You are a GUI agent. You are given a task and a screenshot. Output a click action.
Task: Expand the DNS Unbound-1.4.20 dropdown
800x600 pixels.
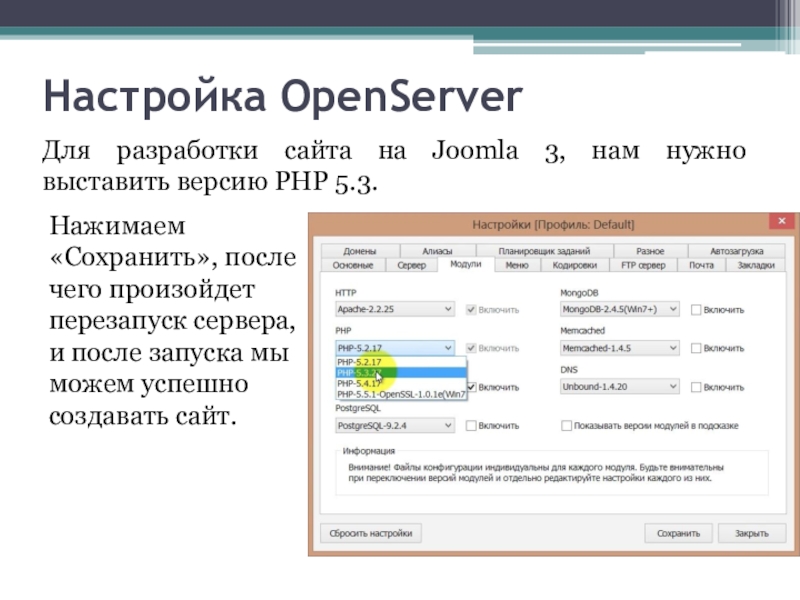pos(619,387)
